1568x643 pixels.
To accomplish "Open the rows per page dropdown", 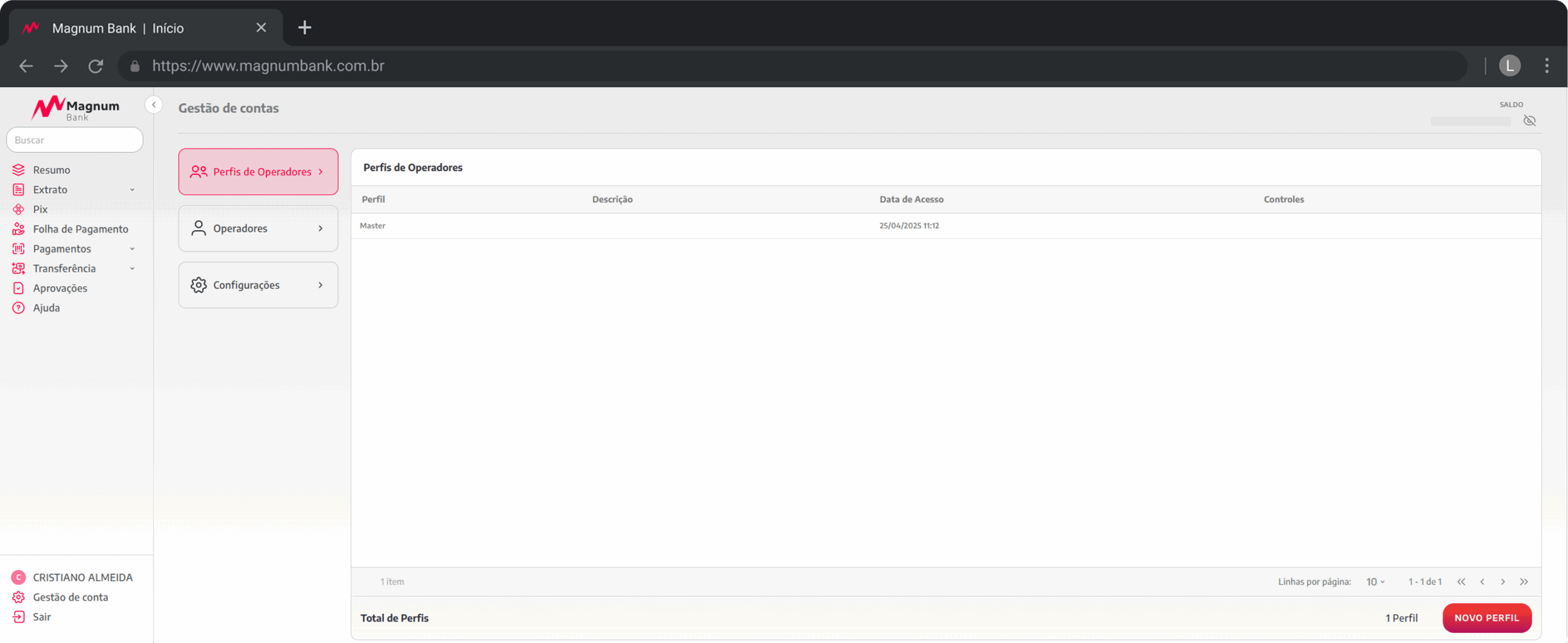I will pos(1374,582).
